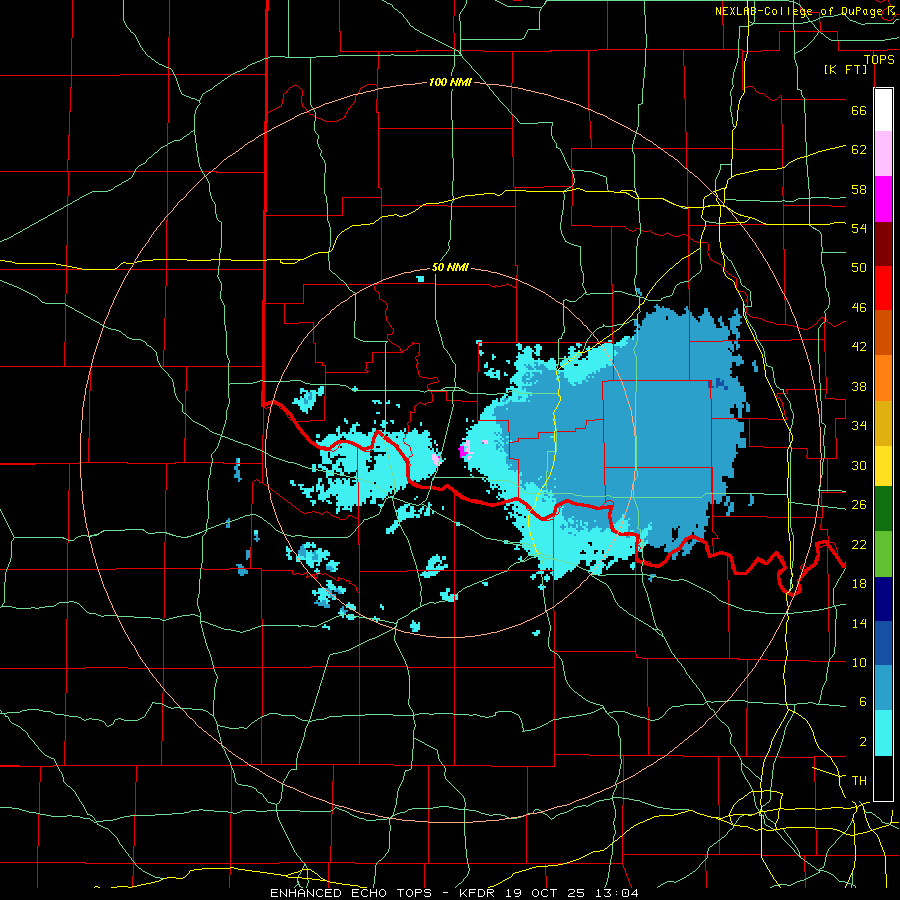Select the cyan legend swatch

(883, 733)
